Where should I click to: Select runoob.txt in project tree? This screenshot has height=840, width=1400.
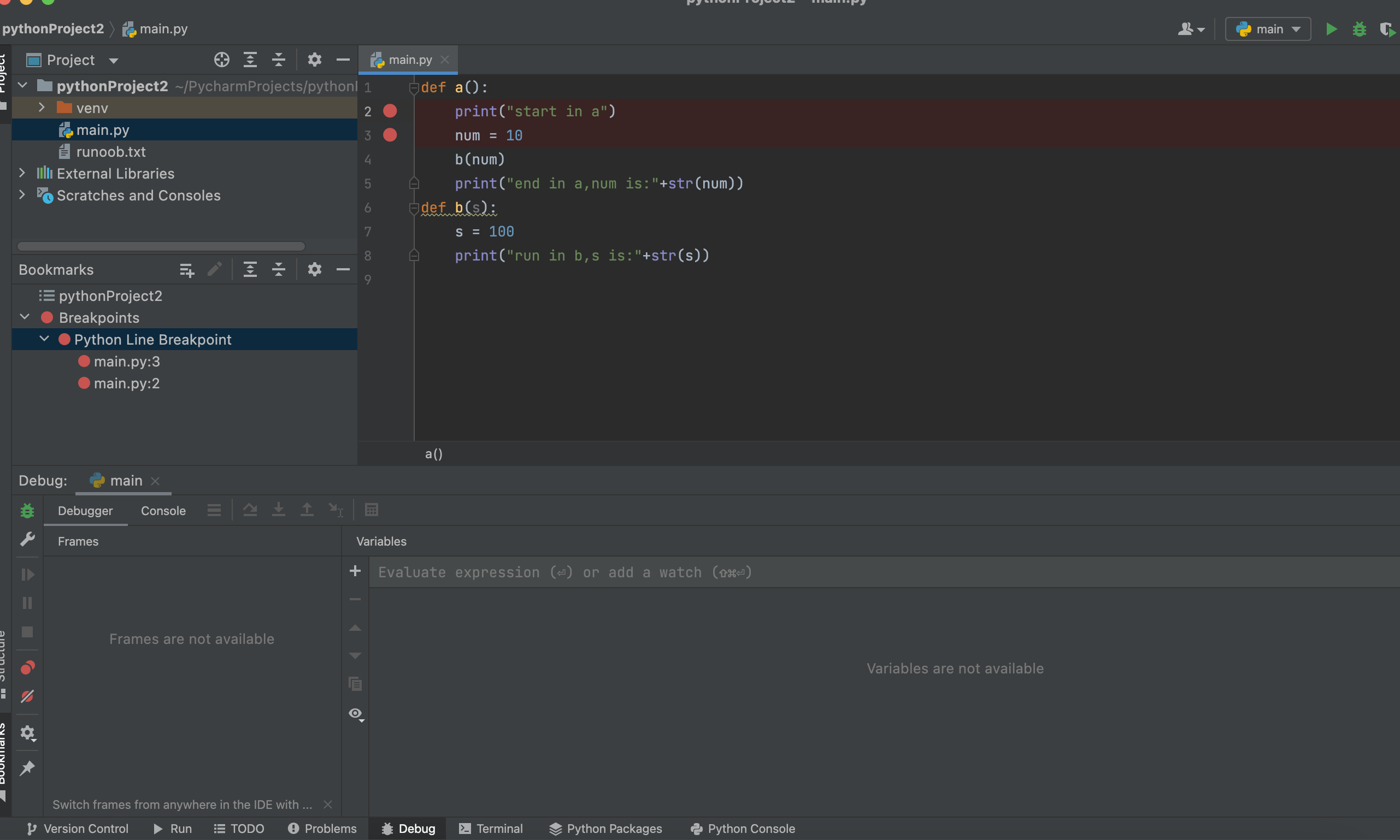tap(111, 152)
